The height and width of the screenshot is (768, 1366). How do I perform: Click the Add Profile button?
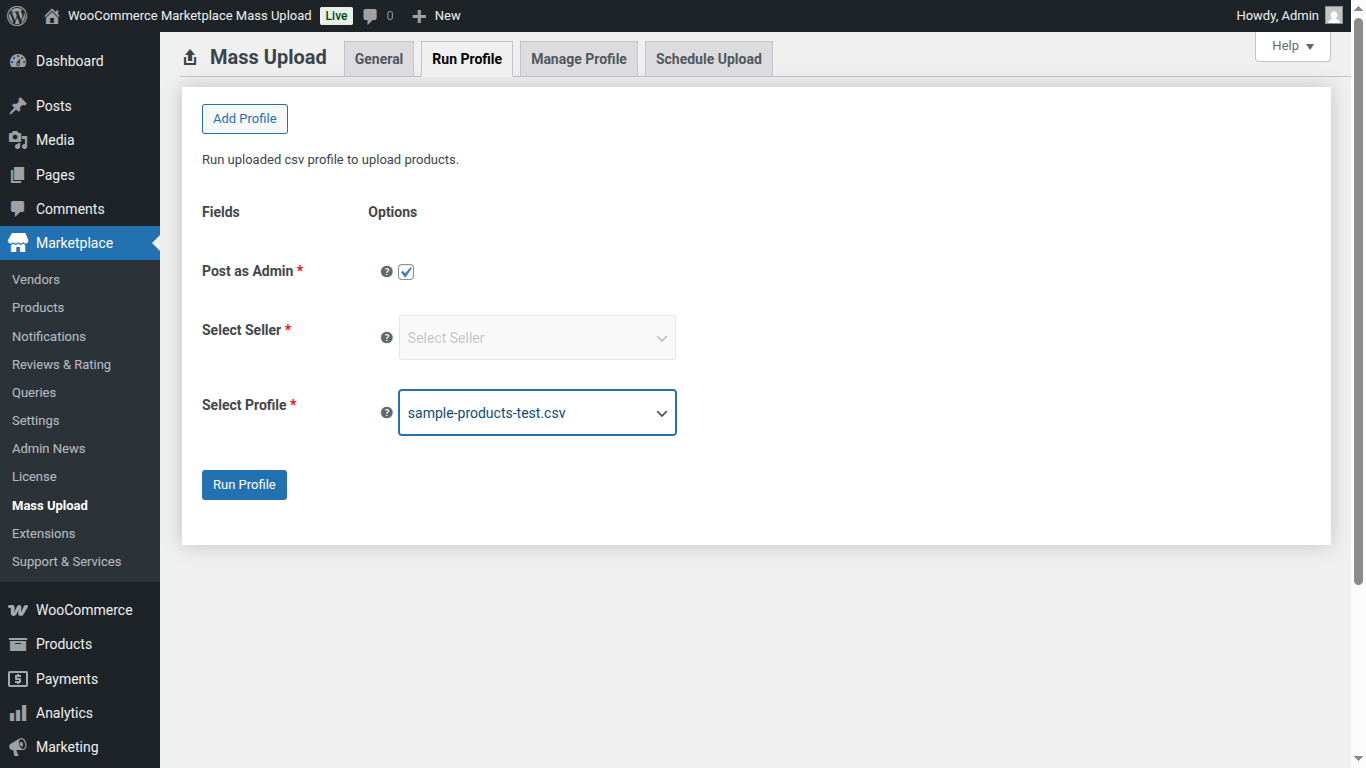pyautogui.click(x=244, y=118)
